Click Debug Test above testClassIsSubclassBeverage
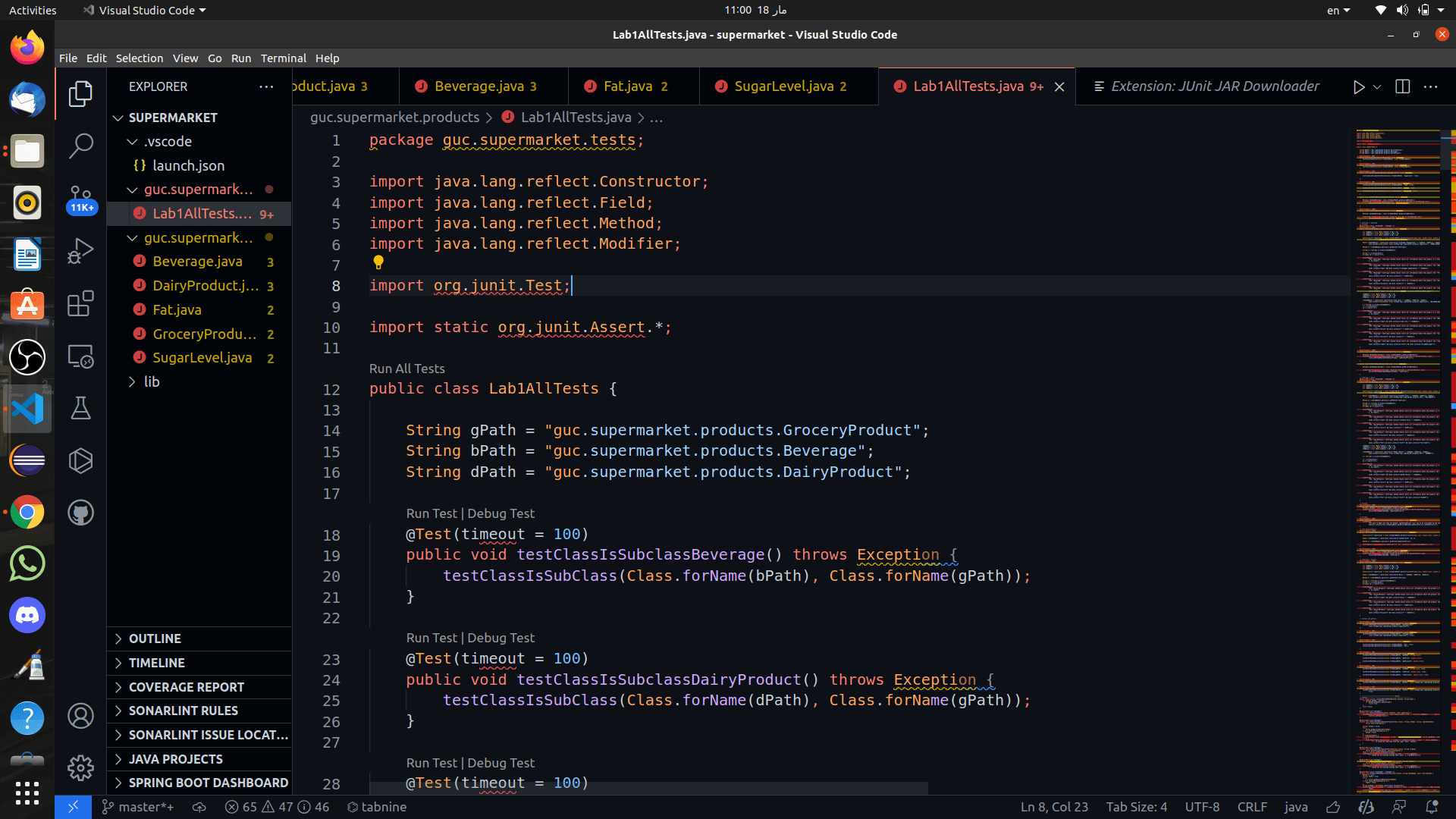 click(501, 513)
